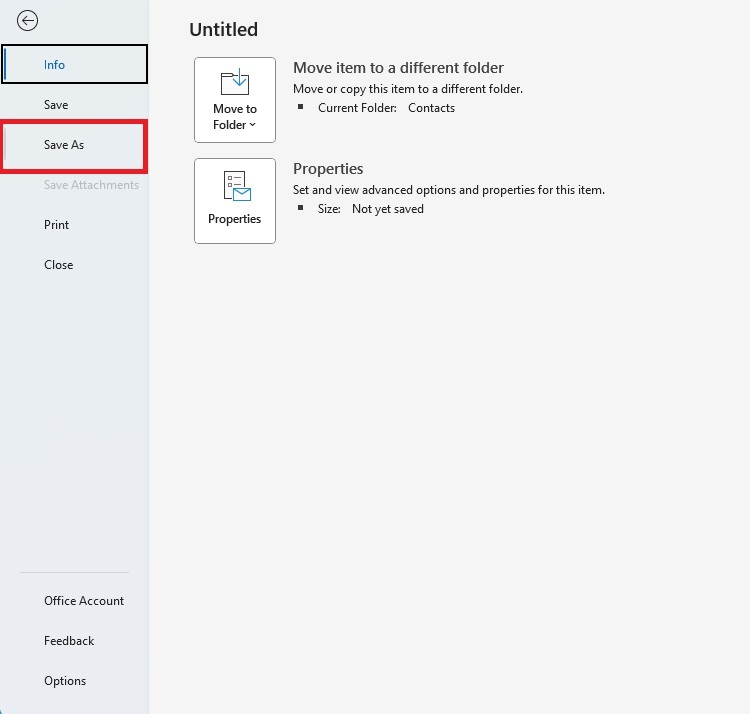Click Set and view advanced options description

click(449, 190)
